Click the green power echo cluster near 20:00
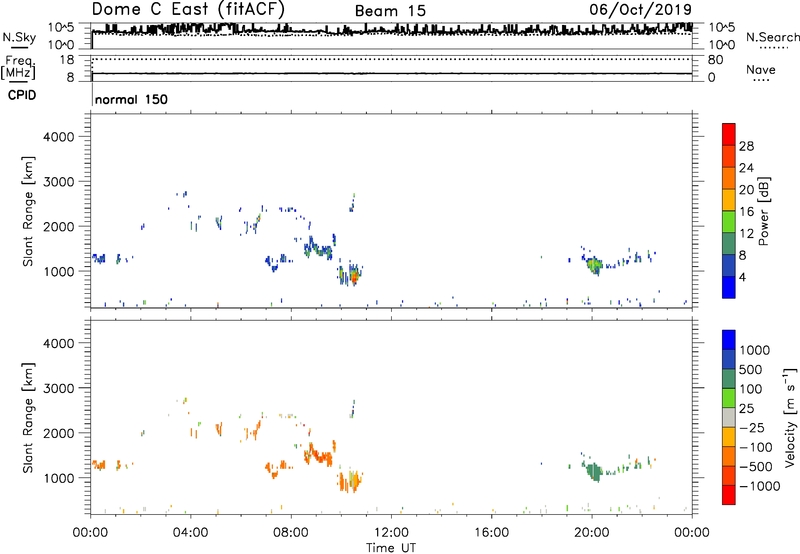Viewport: 800px width, 554px height. pyautogui.click(x=593, y=265)
